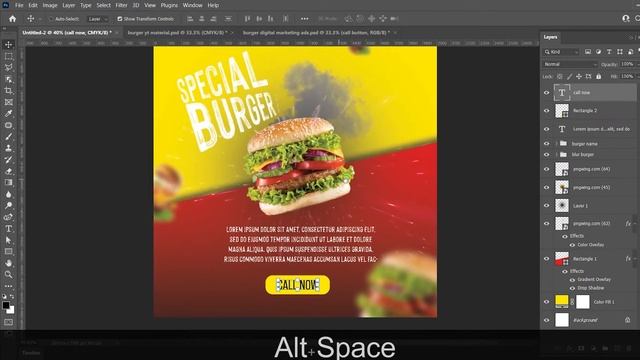Hide the Color Fill 1 layer
This screenshot has width=640, height=360.
547,302
